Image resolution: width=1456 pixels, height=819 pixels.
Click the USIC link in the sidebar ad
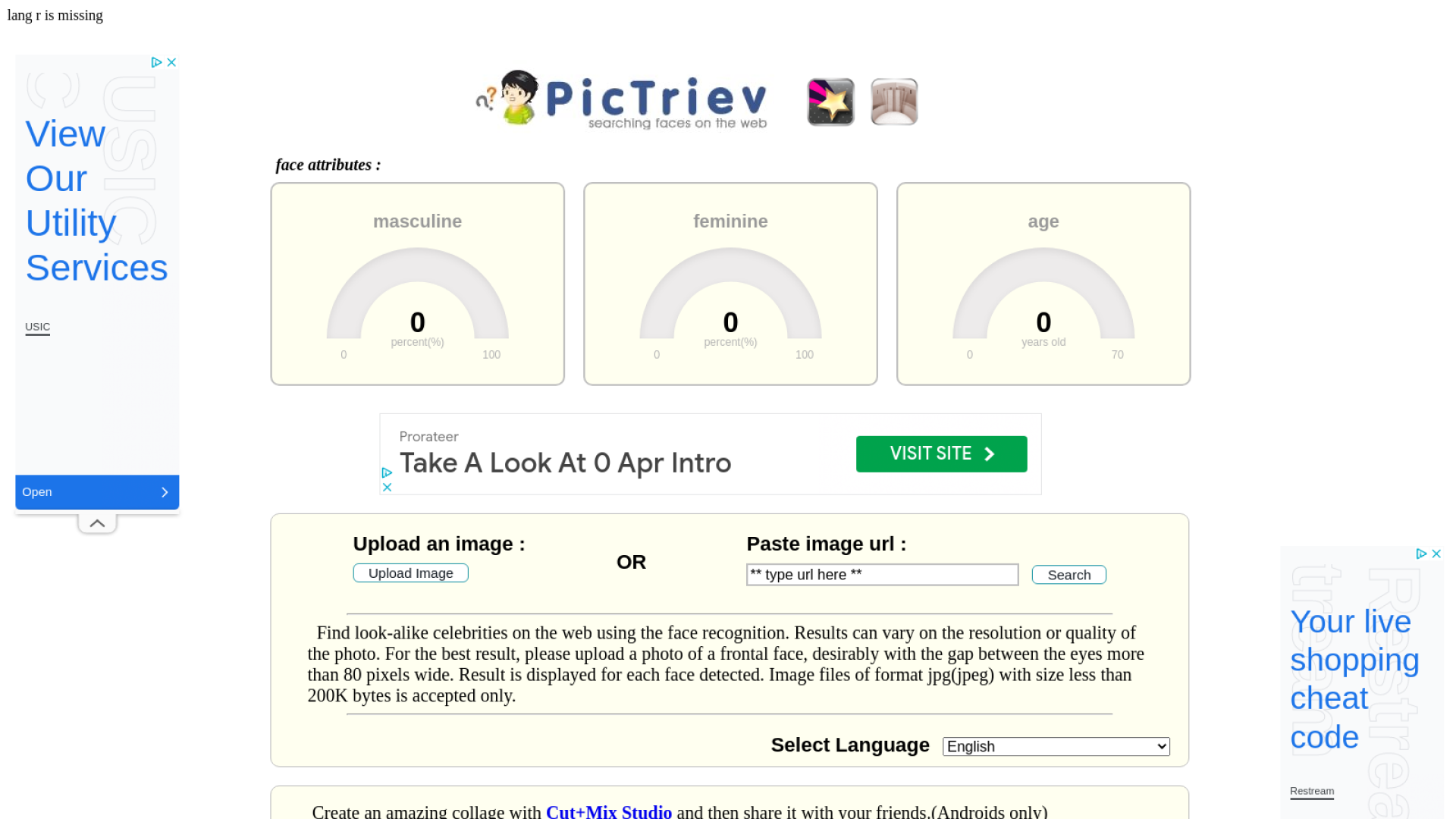pyautogui.click(x=37, y=327)
